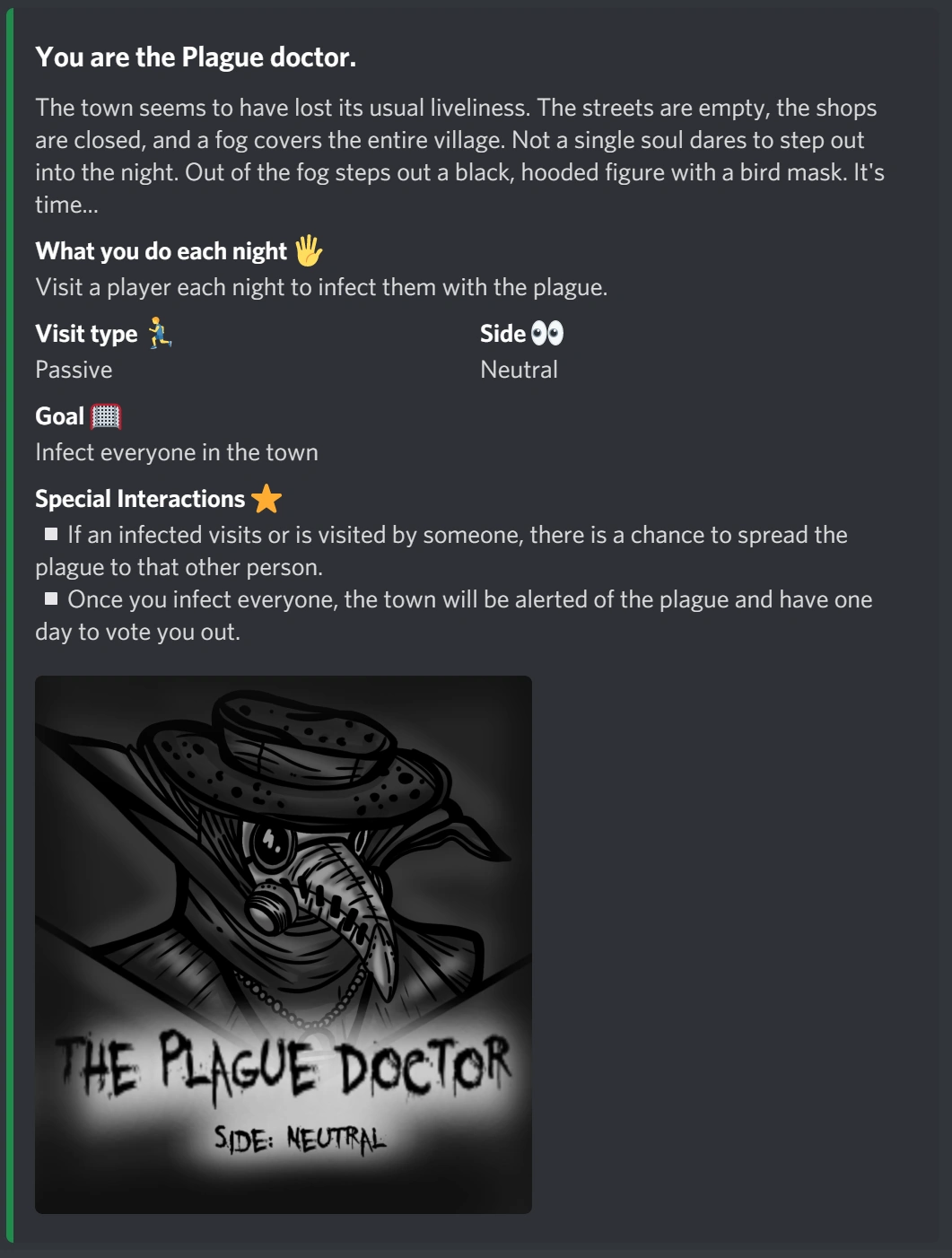
Task: Click the 'You are the Plague doctor.' title
Action: [x=196, y=57]
